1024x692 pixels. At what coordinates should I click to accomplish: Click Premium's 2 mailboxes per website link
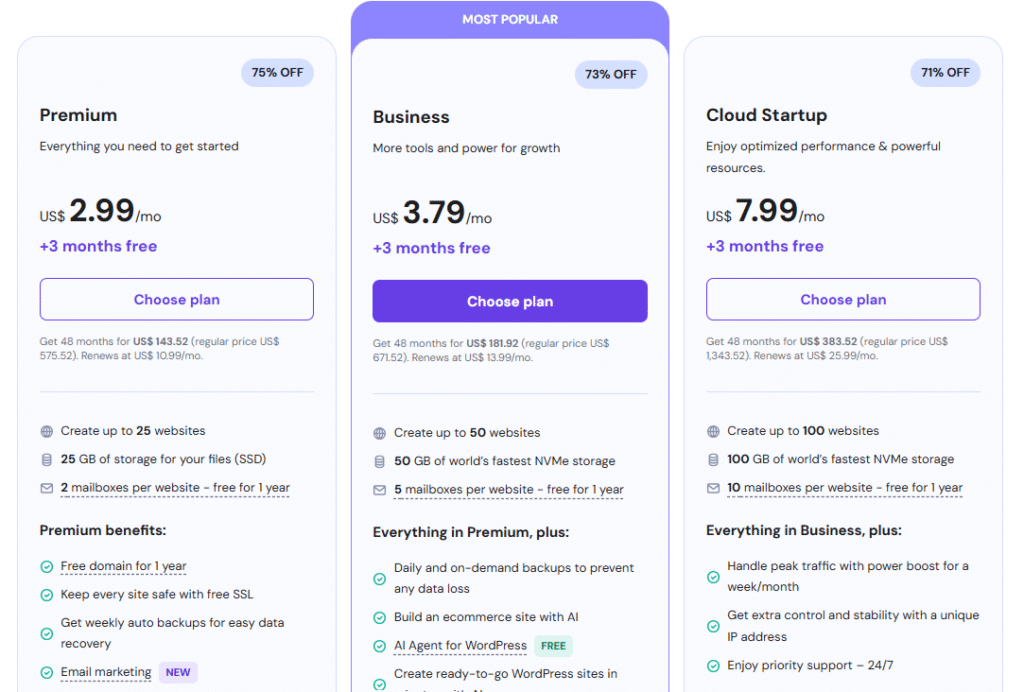click(175, 488)
